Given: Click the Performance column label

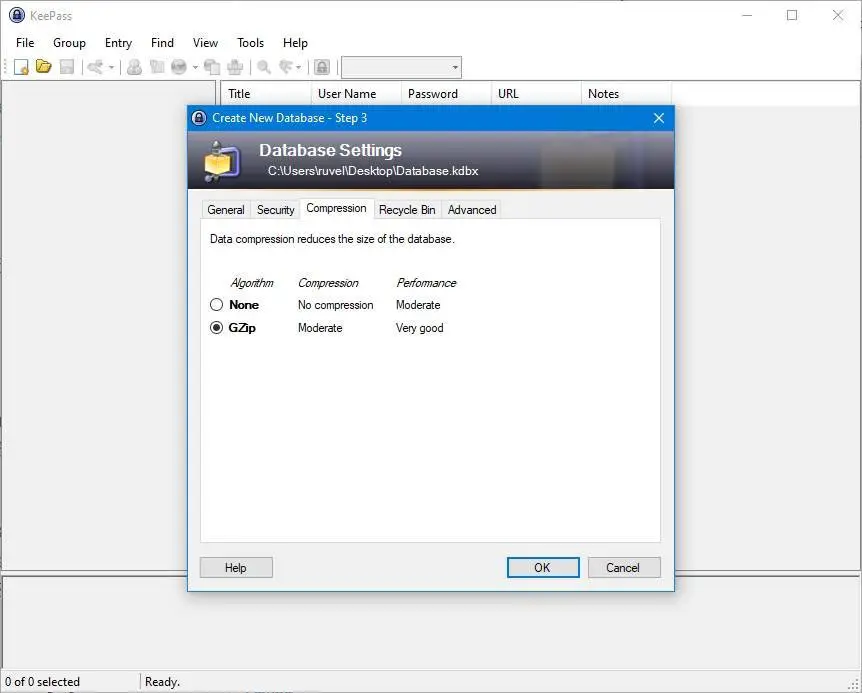Looking at the screenshot, I should (426, 283).
